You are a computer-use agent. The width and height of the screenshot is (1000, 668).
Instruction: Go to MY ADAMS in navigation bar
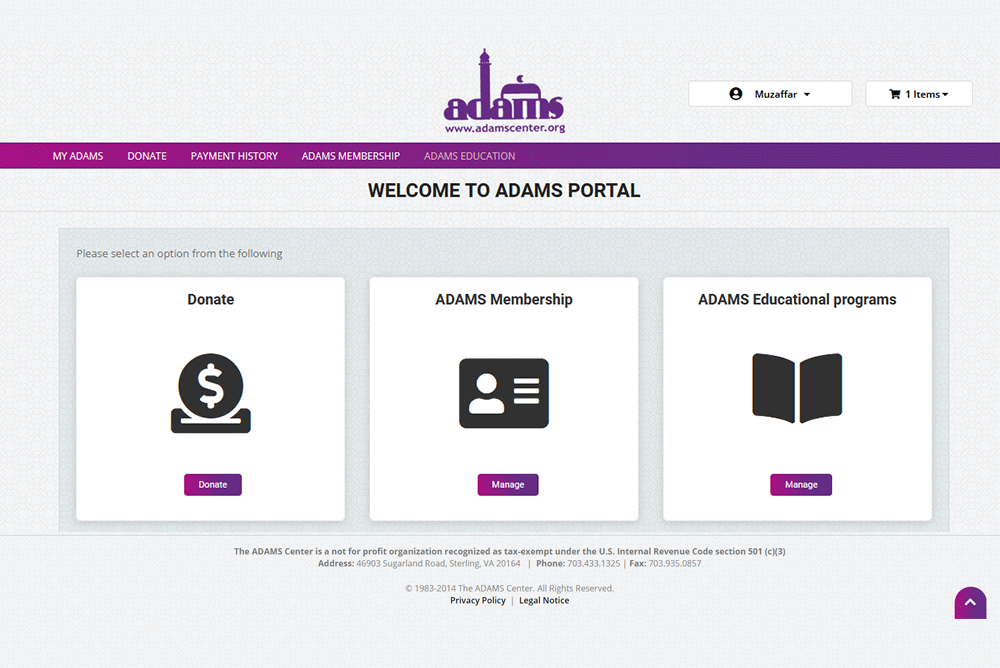(78, 156)
